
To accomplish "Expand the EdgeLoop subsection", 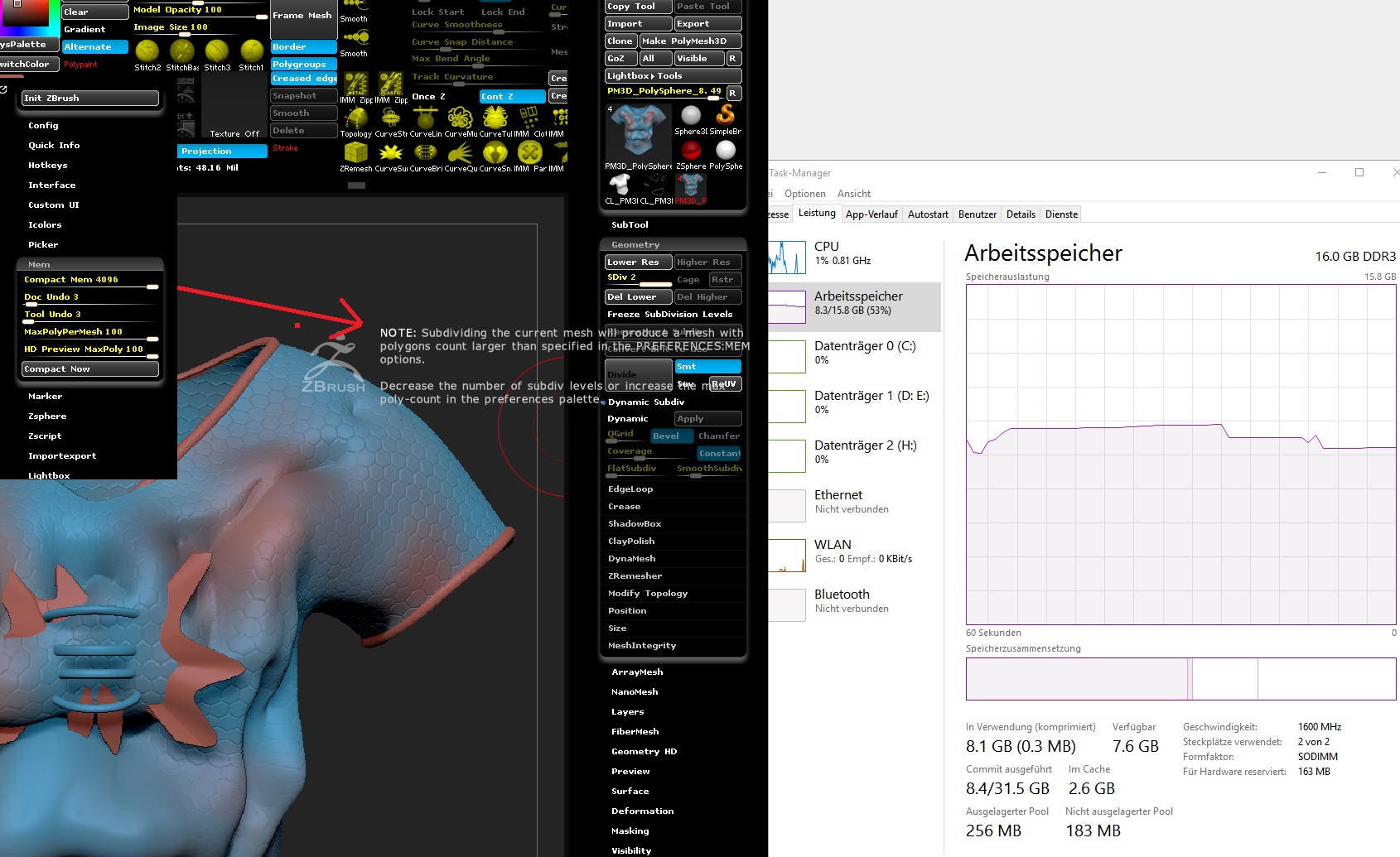I will (x=630, y=489).
